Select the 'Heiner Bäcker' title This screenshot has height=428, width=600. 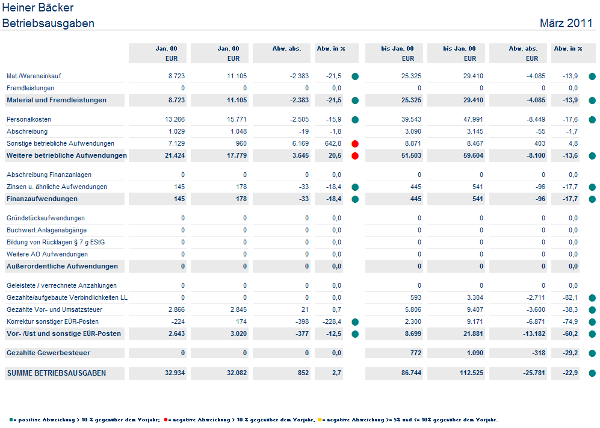coord(38,7)
